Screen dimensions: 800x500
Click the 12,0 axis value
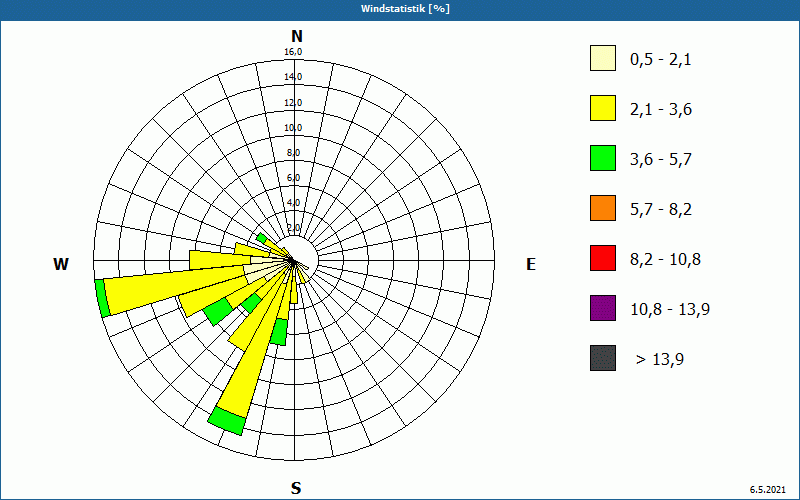pos(293,103)
